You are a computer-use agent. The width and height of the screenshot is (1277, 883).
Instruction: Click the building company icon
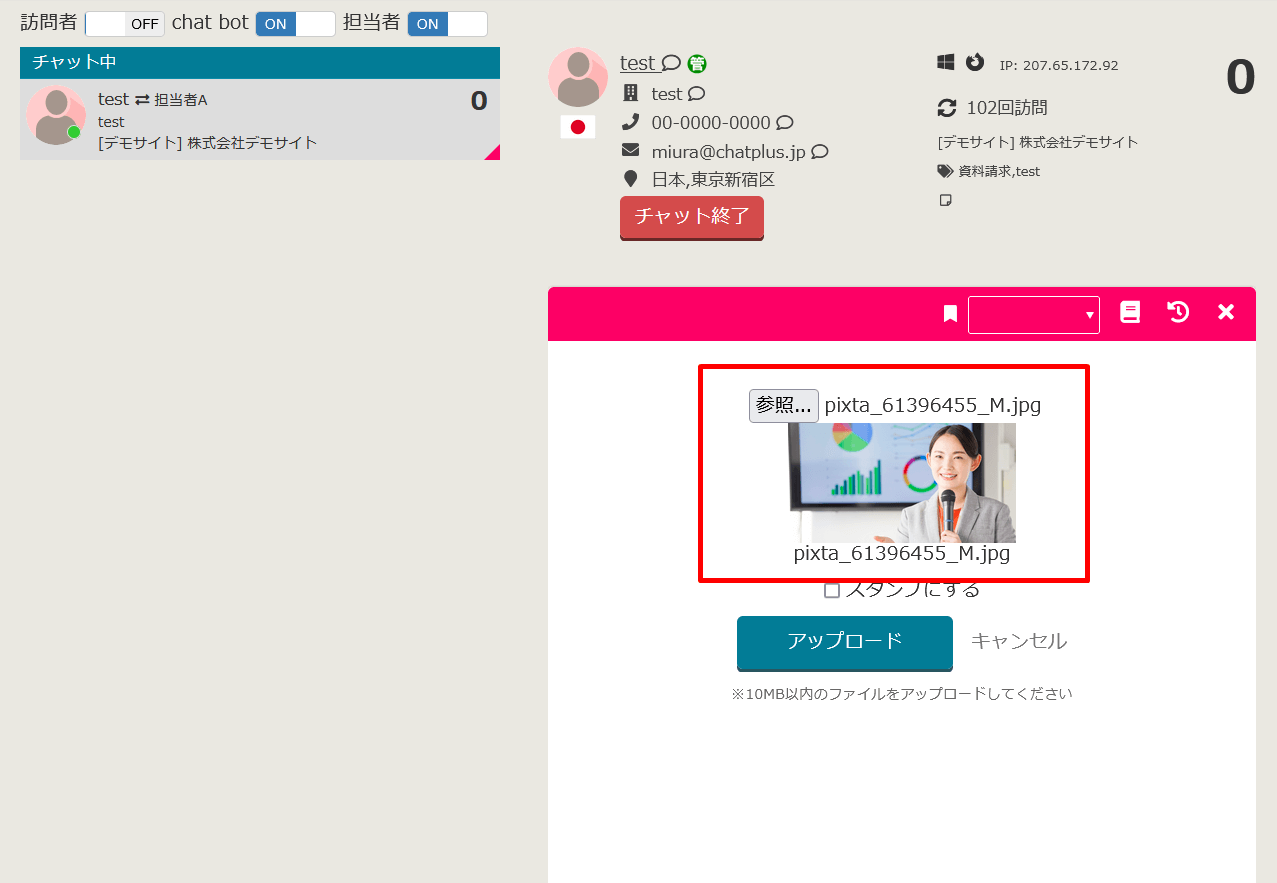pyautogui.click(x=630, y=93)
